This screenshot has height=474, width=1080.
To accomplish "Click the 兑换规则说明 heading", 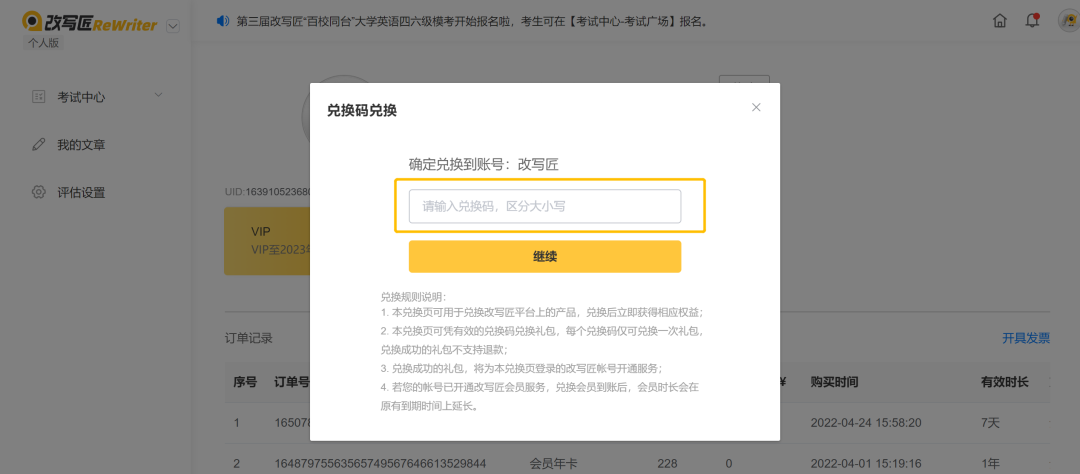I will tap(414, 298).
